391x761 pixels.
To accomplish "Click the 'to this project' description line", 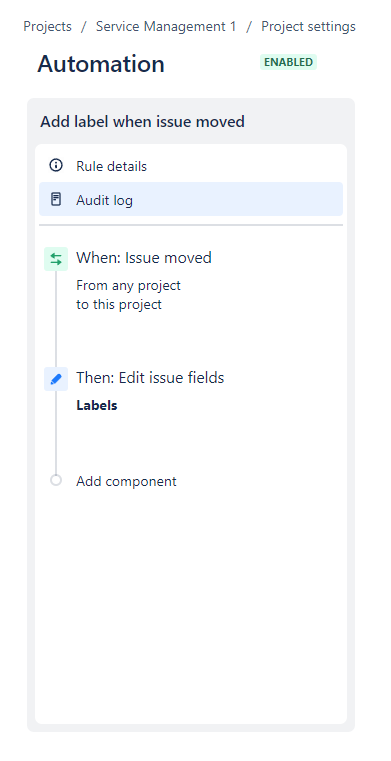I will (119, 305).
